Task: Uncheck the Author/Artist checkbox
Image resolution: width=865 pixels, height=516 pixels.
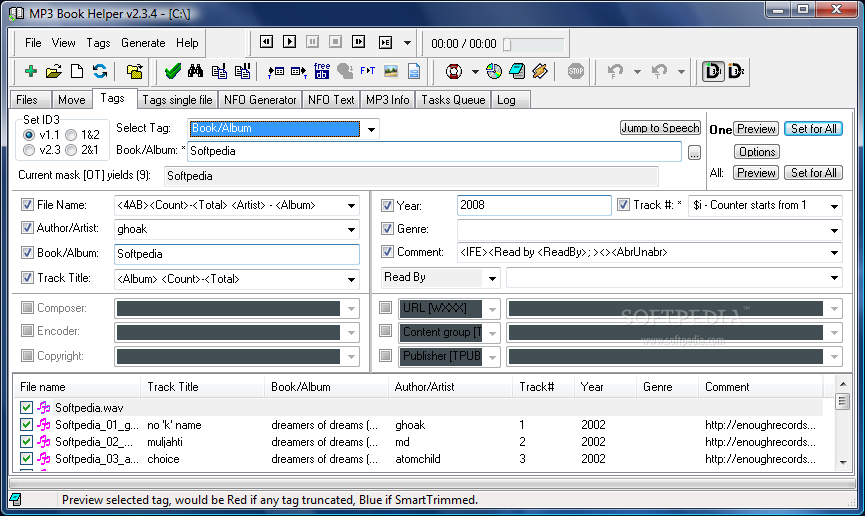Action: point(27,227)
